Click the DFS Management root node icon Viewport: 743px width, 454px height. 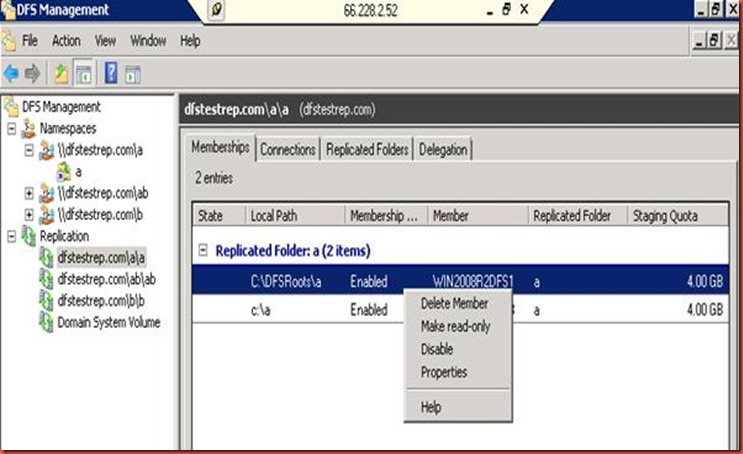11,107
